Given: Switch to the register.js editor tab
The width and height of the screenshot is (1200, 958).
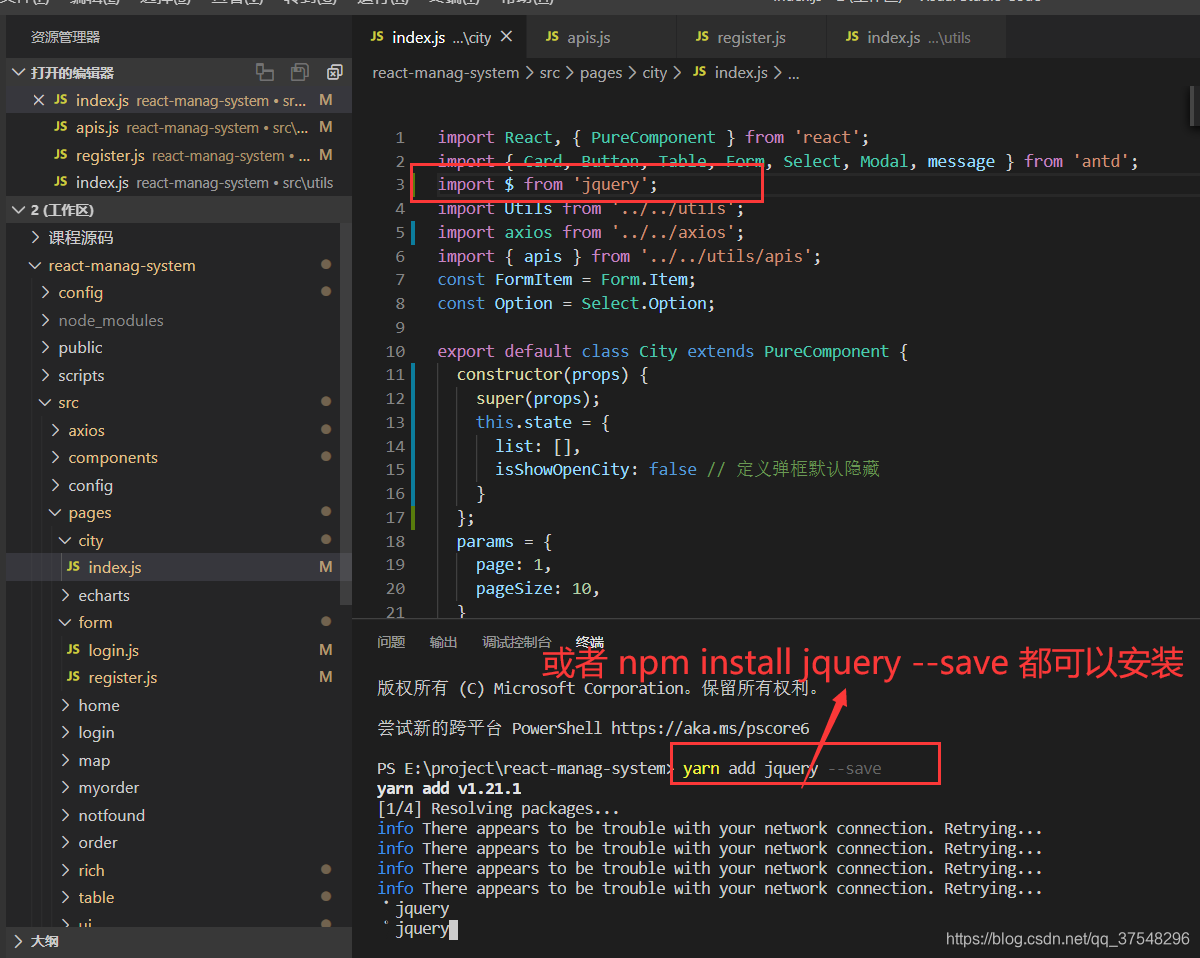Looking at the screenshot, I should (x=752, y=37).
